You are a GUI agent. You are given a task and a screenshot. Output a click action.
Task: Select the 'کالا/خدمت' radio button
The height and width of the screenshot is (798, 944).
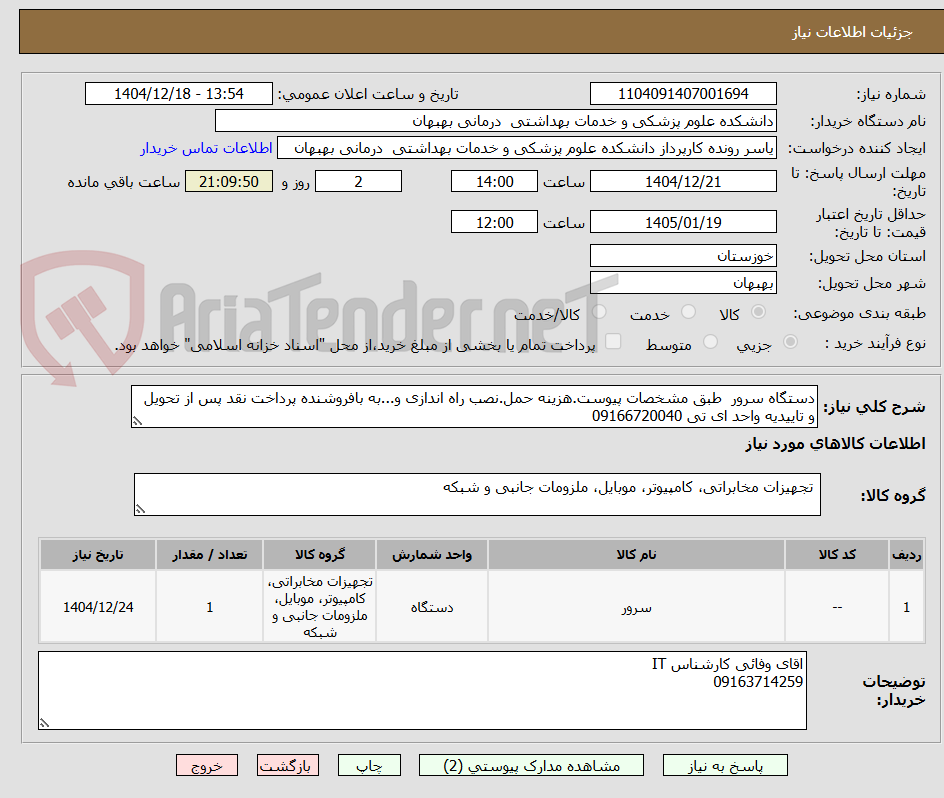(x=599, y=312)
